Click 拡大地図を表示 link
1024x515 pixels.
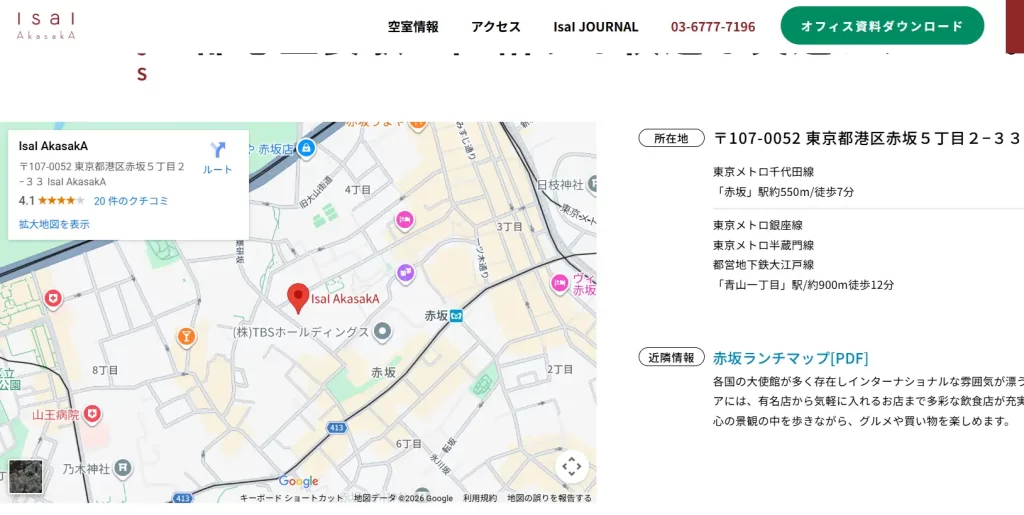pyautogui.click(x=54, y=225)
